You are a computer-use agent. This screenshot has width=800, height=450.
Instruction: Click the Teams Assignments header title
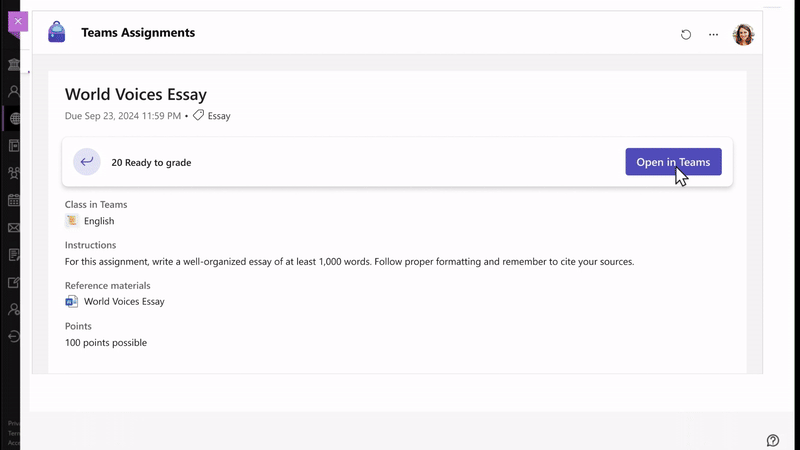pos(138,33)
